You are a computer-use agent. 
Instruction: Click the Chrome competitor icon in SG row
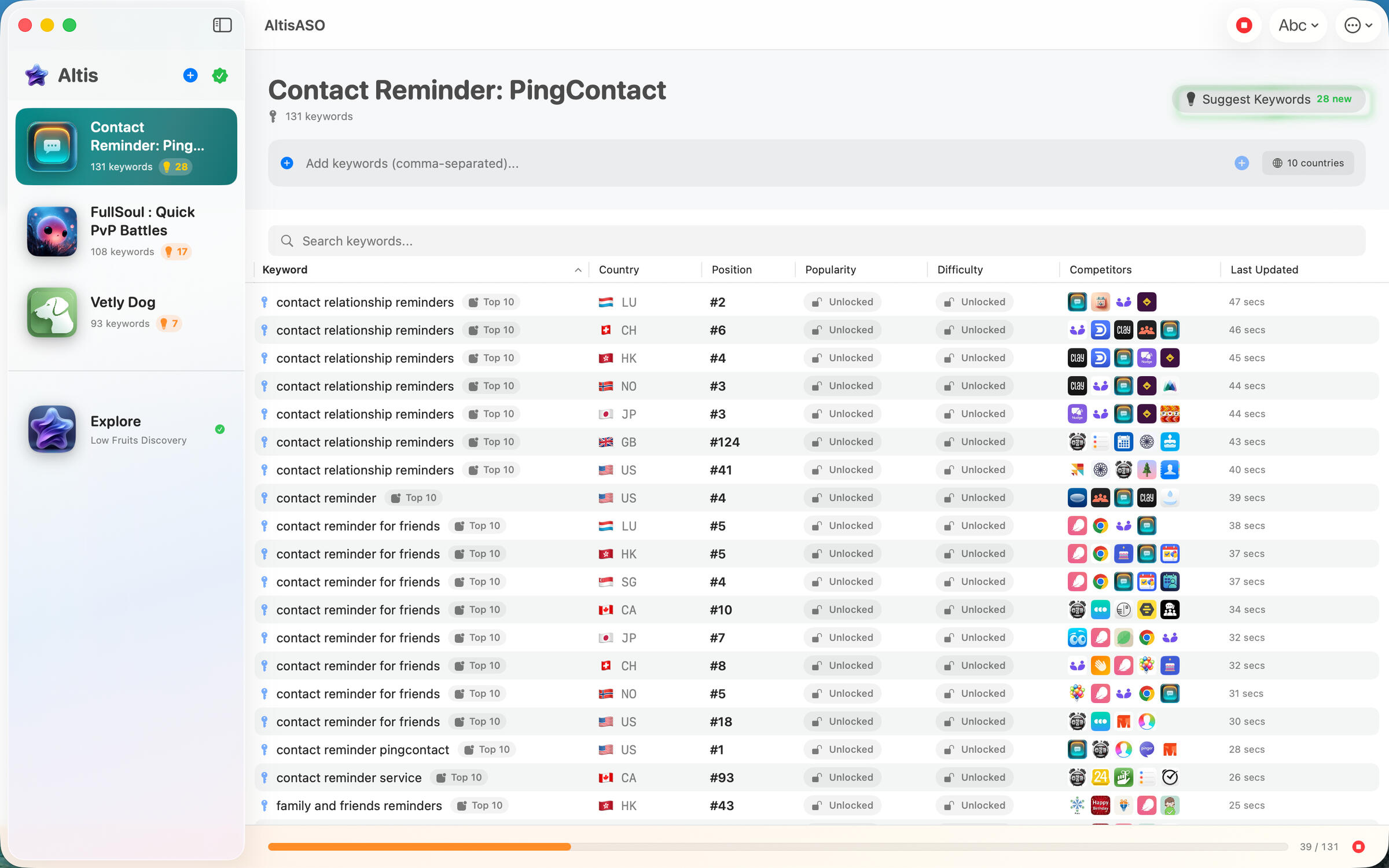pyautogui.click(x=1100, y=582)
